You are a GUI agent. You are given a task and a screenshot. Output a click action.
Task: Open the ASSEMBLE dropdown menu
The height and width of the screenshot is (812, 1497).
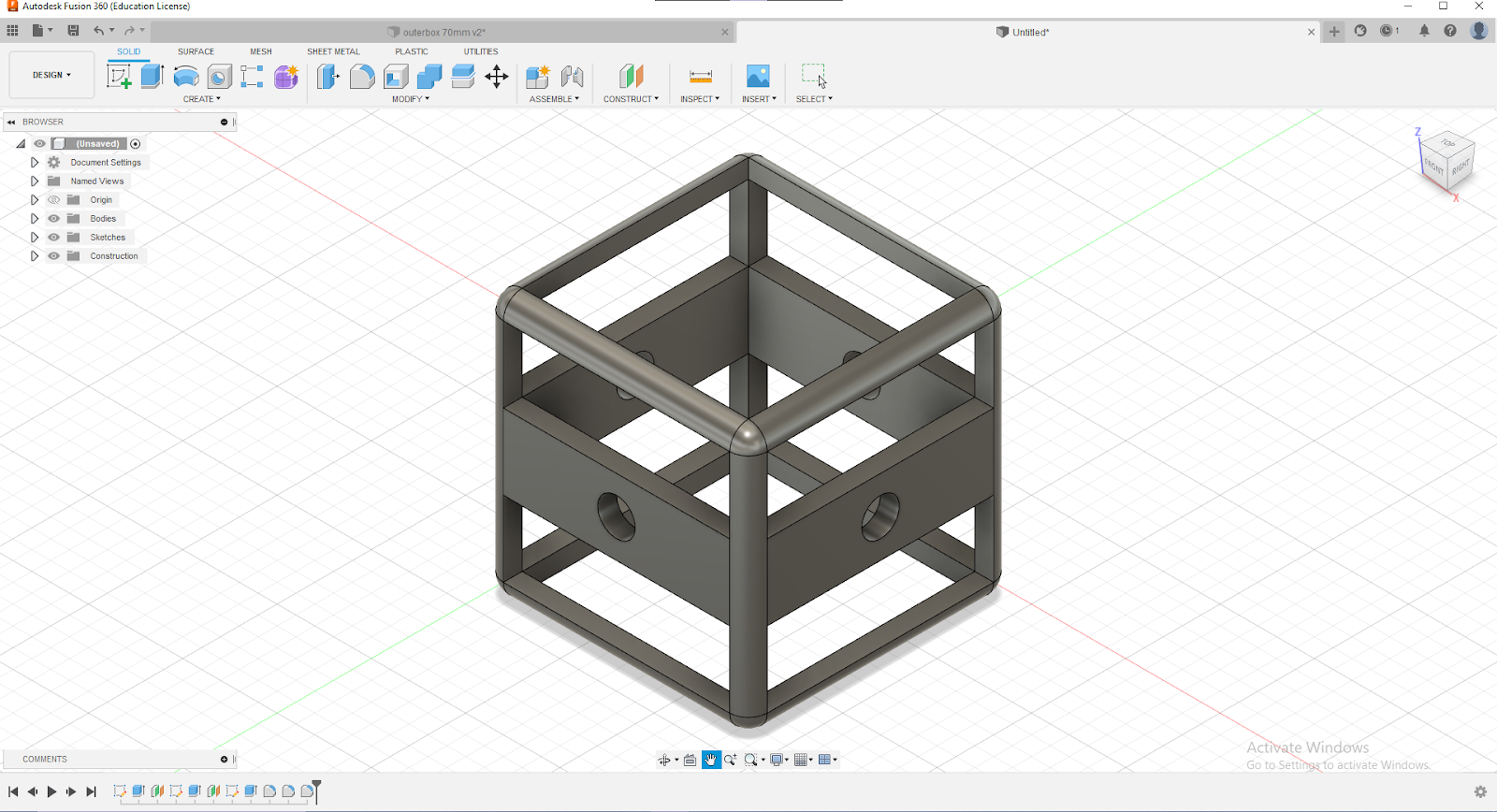[x=554, y=99]
